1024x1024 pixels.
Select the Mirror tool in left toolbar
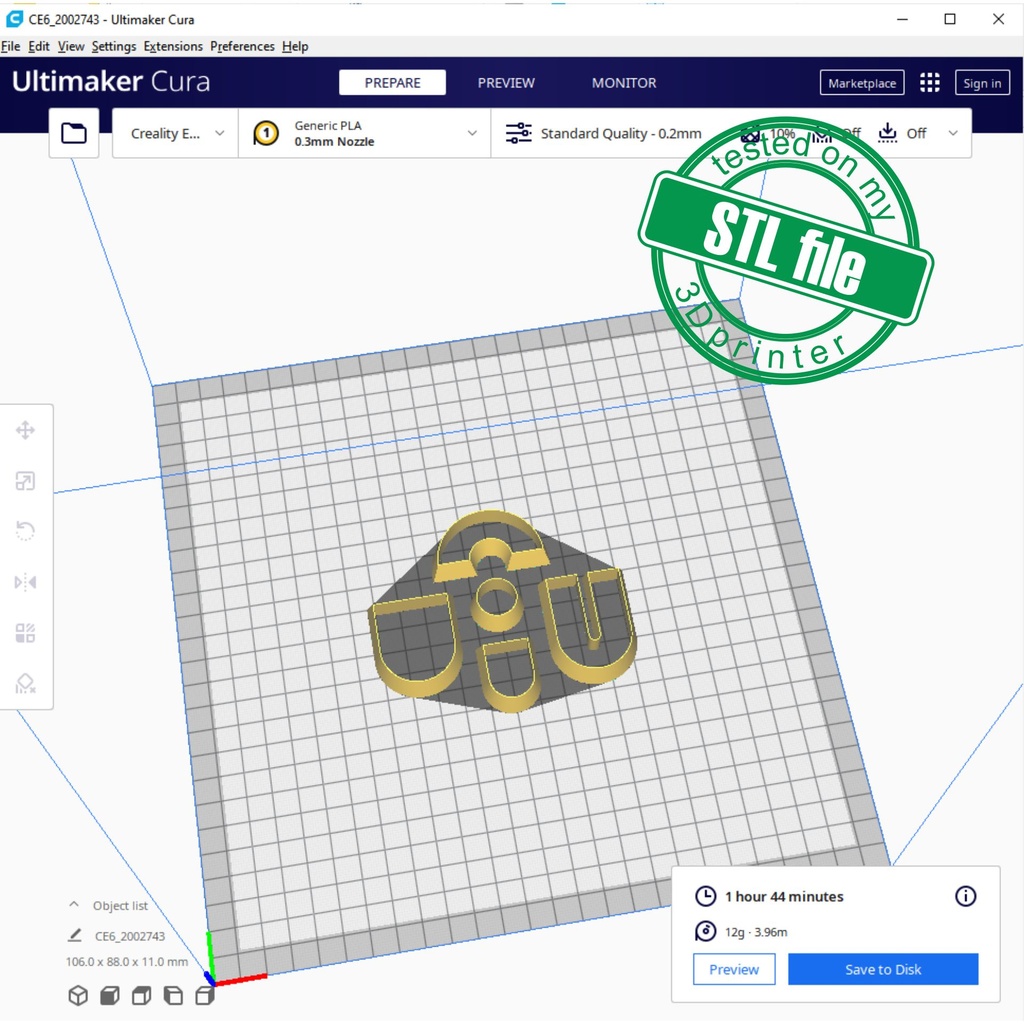pyautogui.click(x=26, y=582)
